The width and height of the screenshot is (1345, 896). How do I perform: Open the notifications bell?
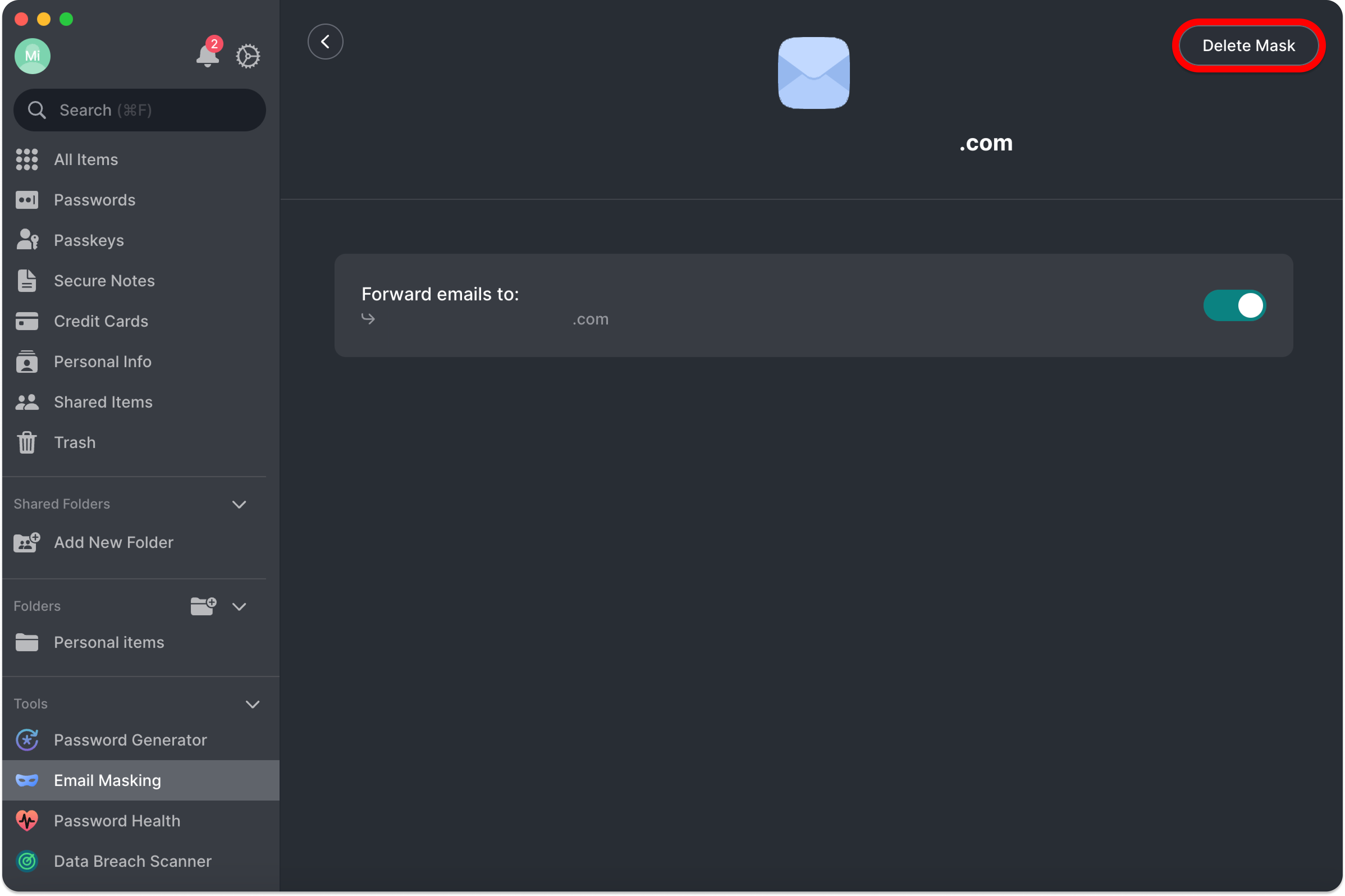(x=207, y=55)
